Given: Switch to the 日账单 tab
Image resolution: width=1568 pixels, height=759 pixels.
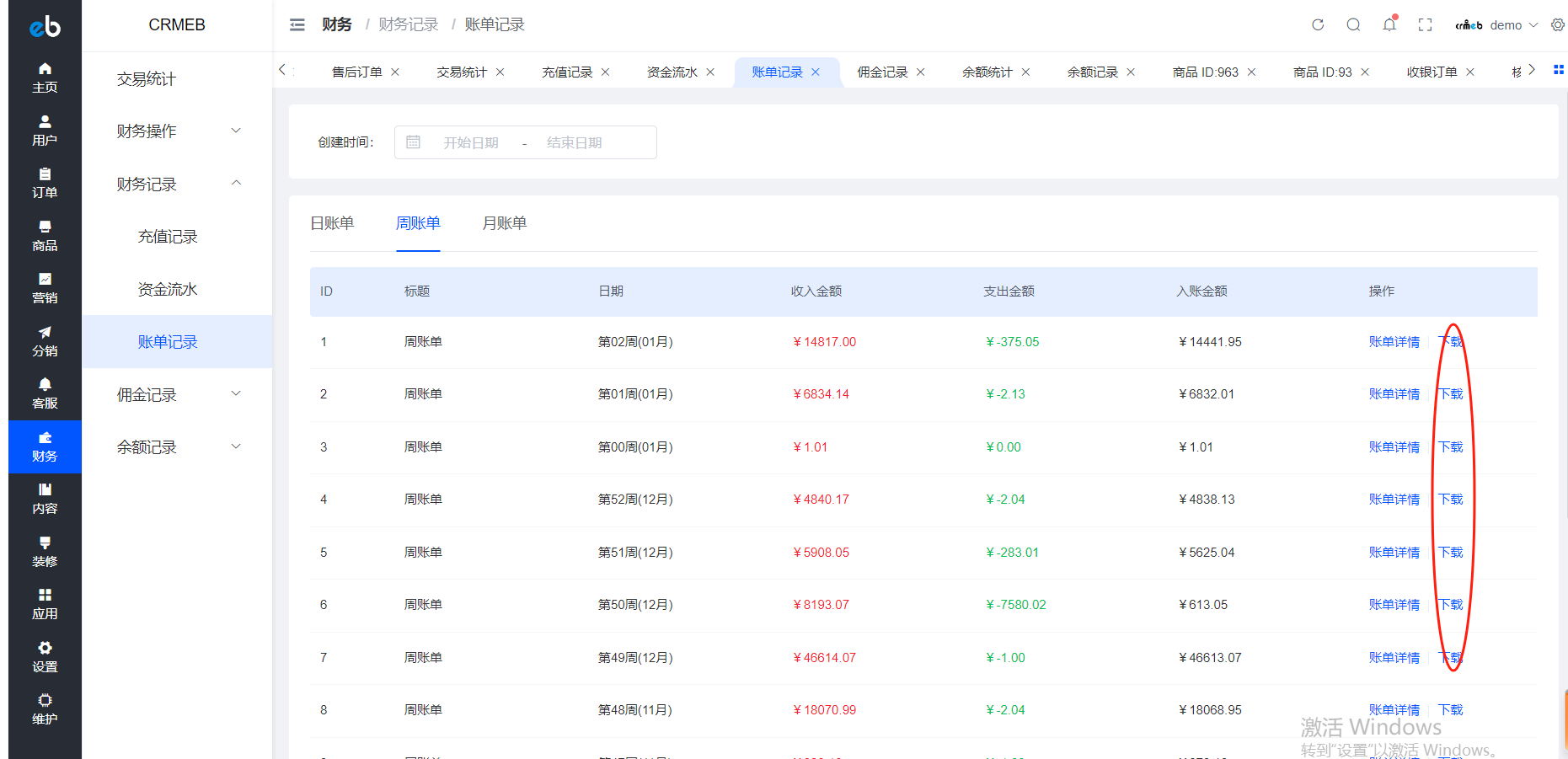Looking at the screenshot, I should tap(332, 223).
